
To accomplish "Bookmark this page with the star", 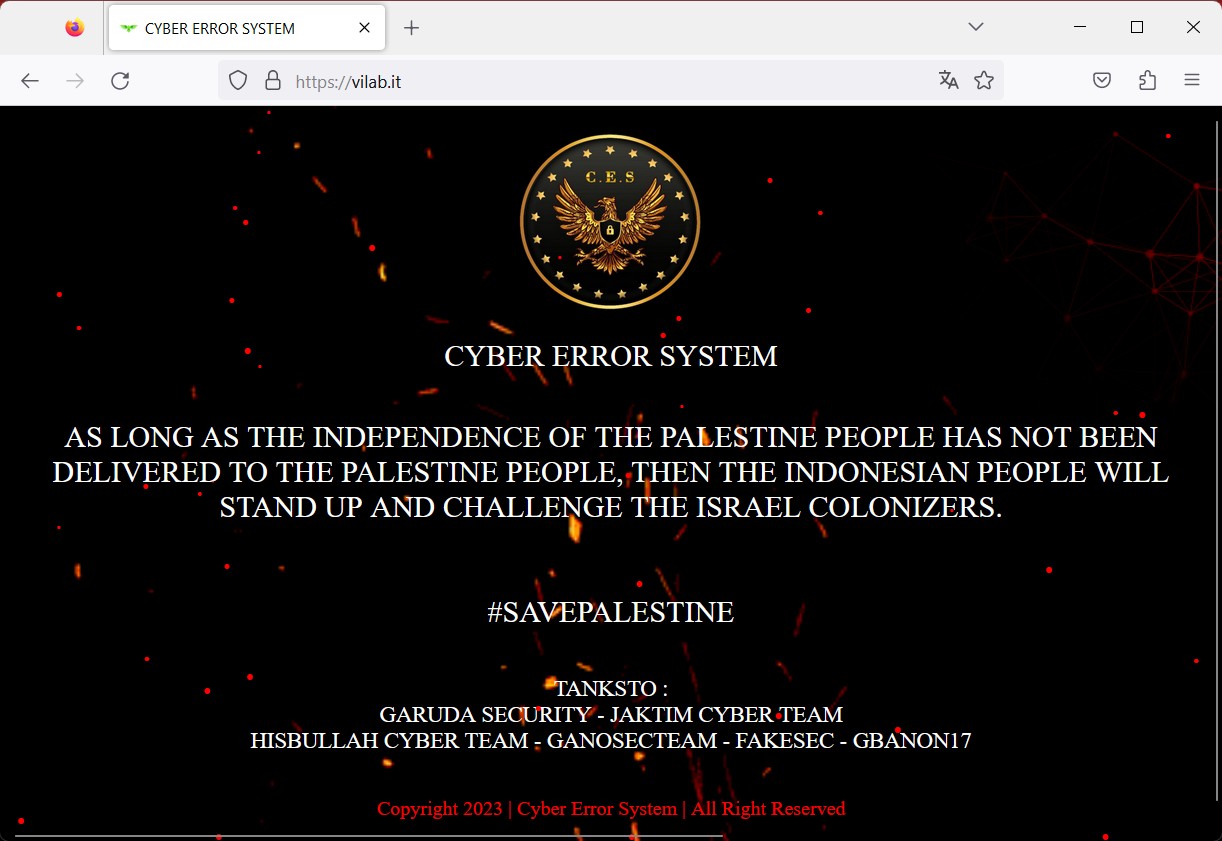I will point(984,81).
